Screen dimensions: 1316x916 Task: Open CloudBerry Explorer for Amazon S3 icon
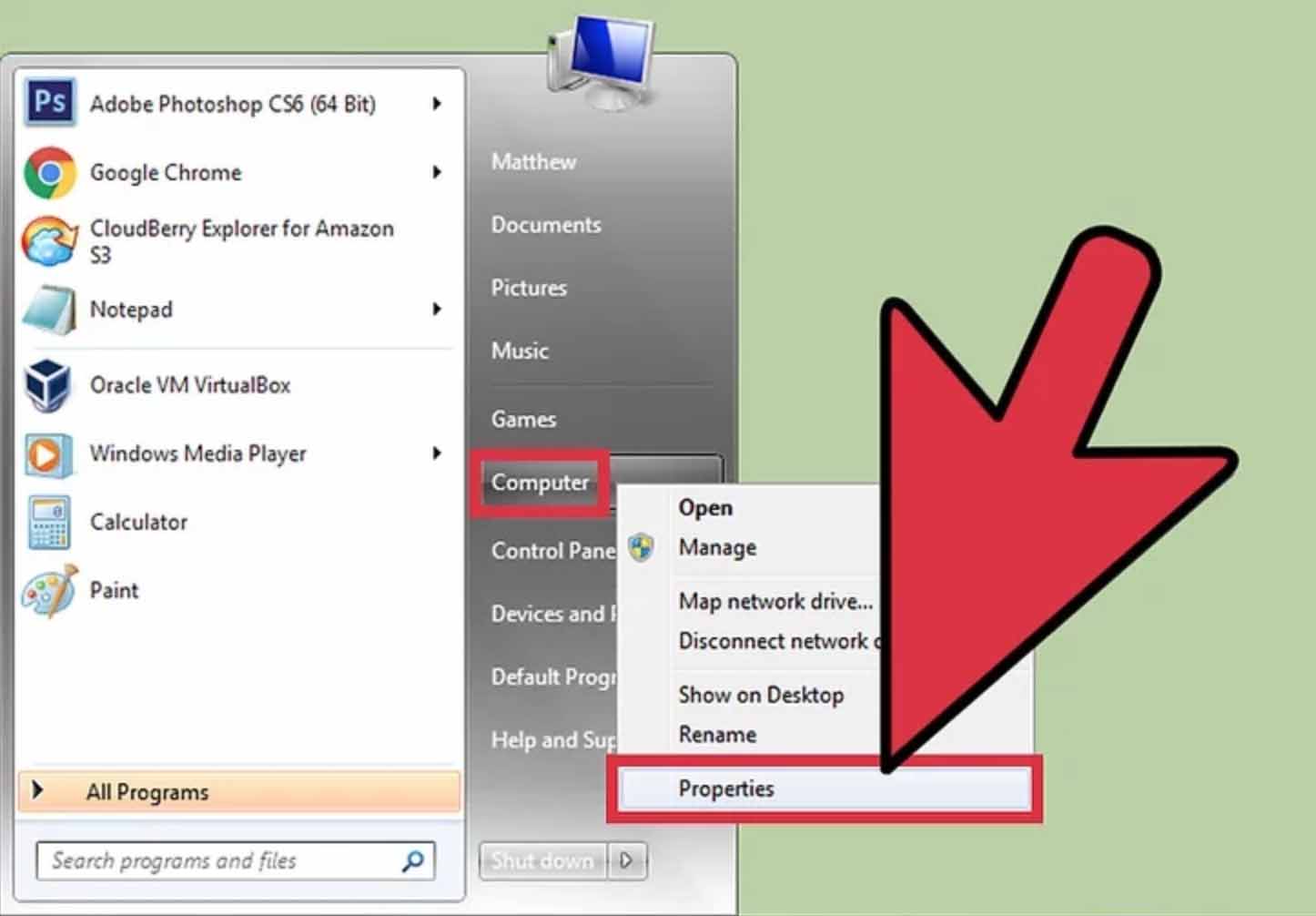(x=49, y=241)
